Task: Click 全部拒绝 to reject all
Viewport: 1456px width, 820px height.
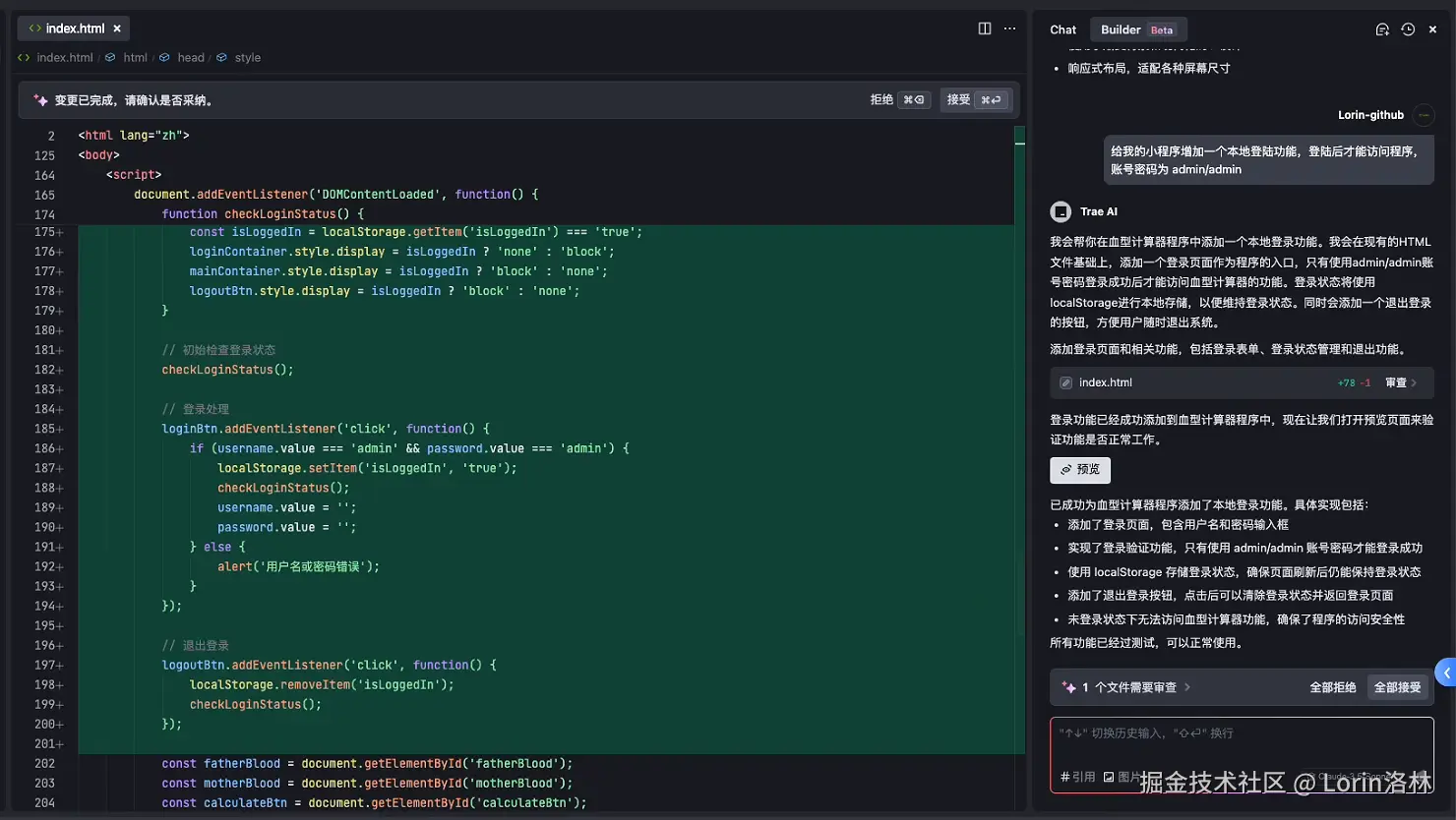Action: pyautogui.click(x=1332, y=687)
